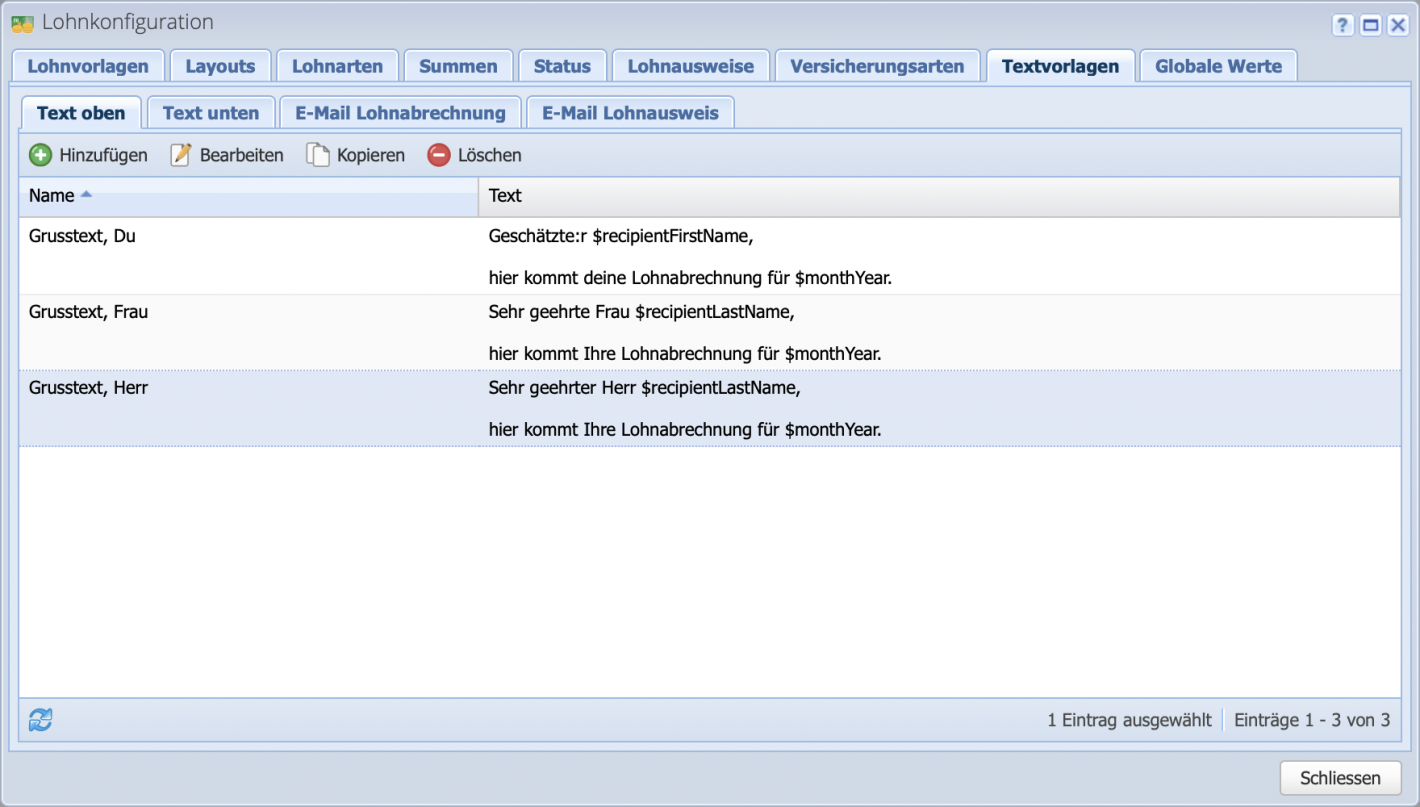Switch to the Globale Werte tab
1420x807 pixels.
(x=1218, y=65)
